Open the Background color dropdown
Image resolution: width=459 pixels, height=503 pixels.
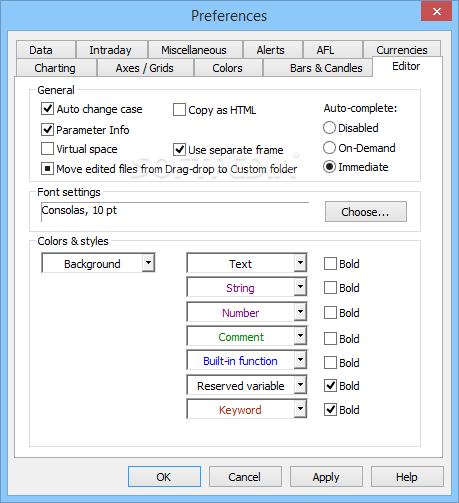click(98, 263)
